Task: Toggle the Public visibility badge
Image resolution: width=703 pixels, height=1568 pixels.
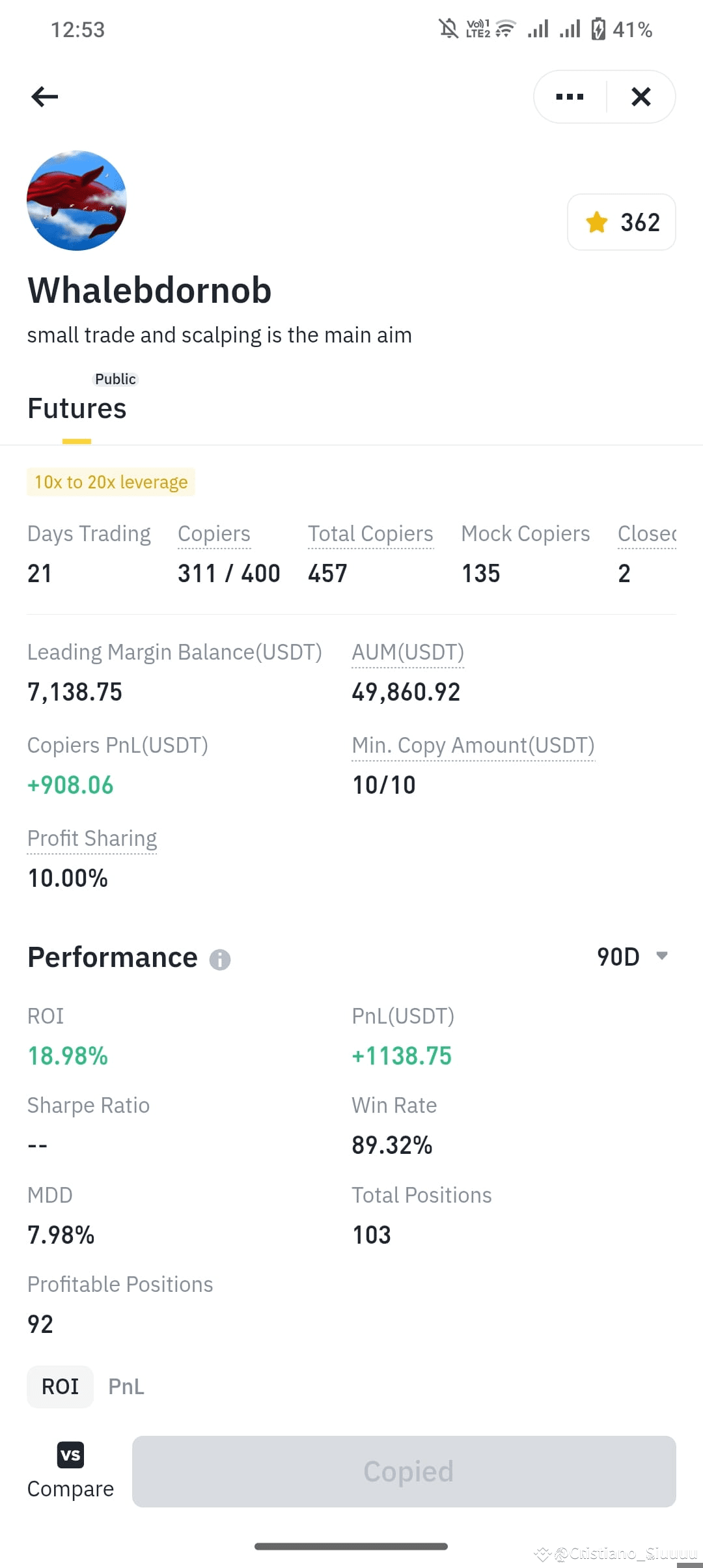Action: pos(115,379)
